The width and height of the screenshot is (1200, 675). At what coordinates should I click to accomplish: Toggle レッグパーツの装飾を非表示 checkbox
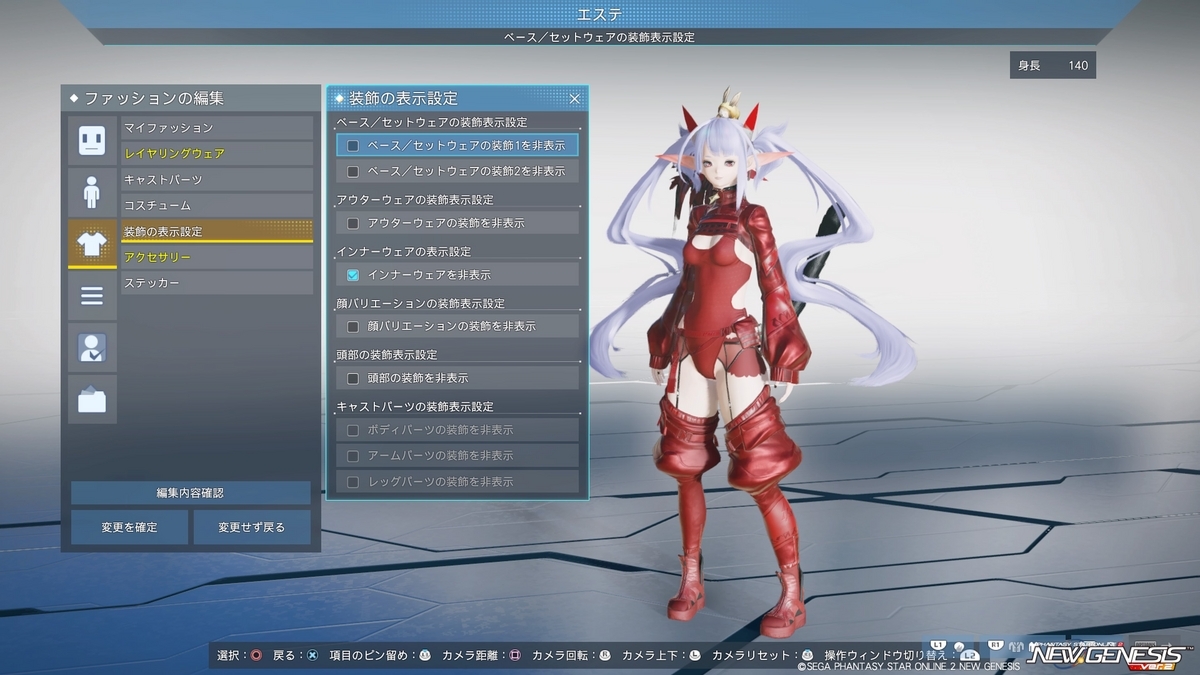(353, 482)
